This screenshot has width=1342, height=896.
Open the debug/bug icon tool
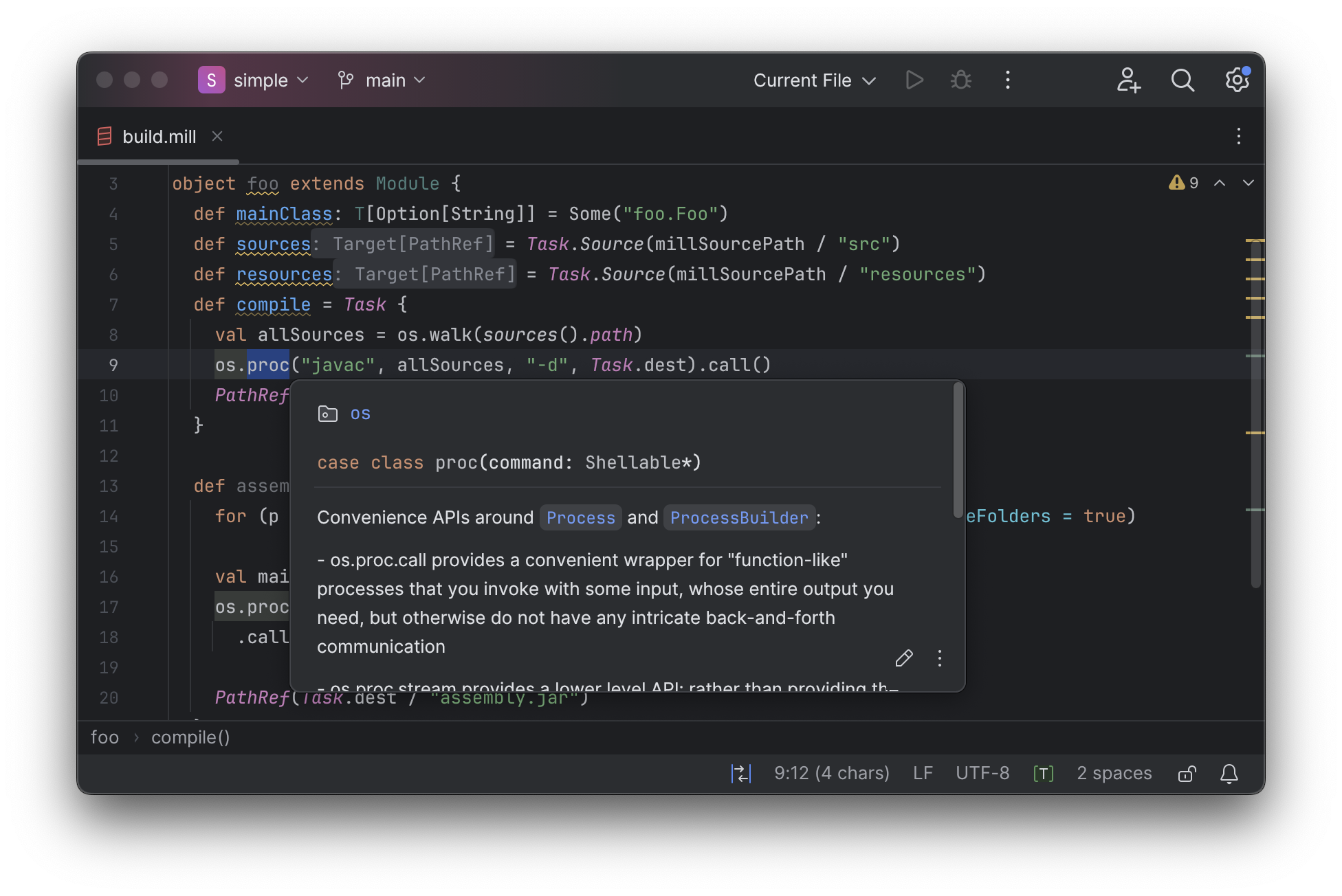960,80
